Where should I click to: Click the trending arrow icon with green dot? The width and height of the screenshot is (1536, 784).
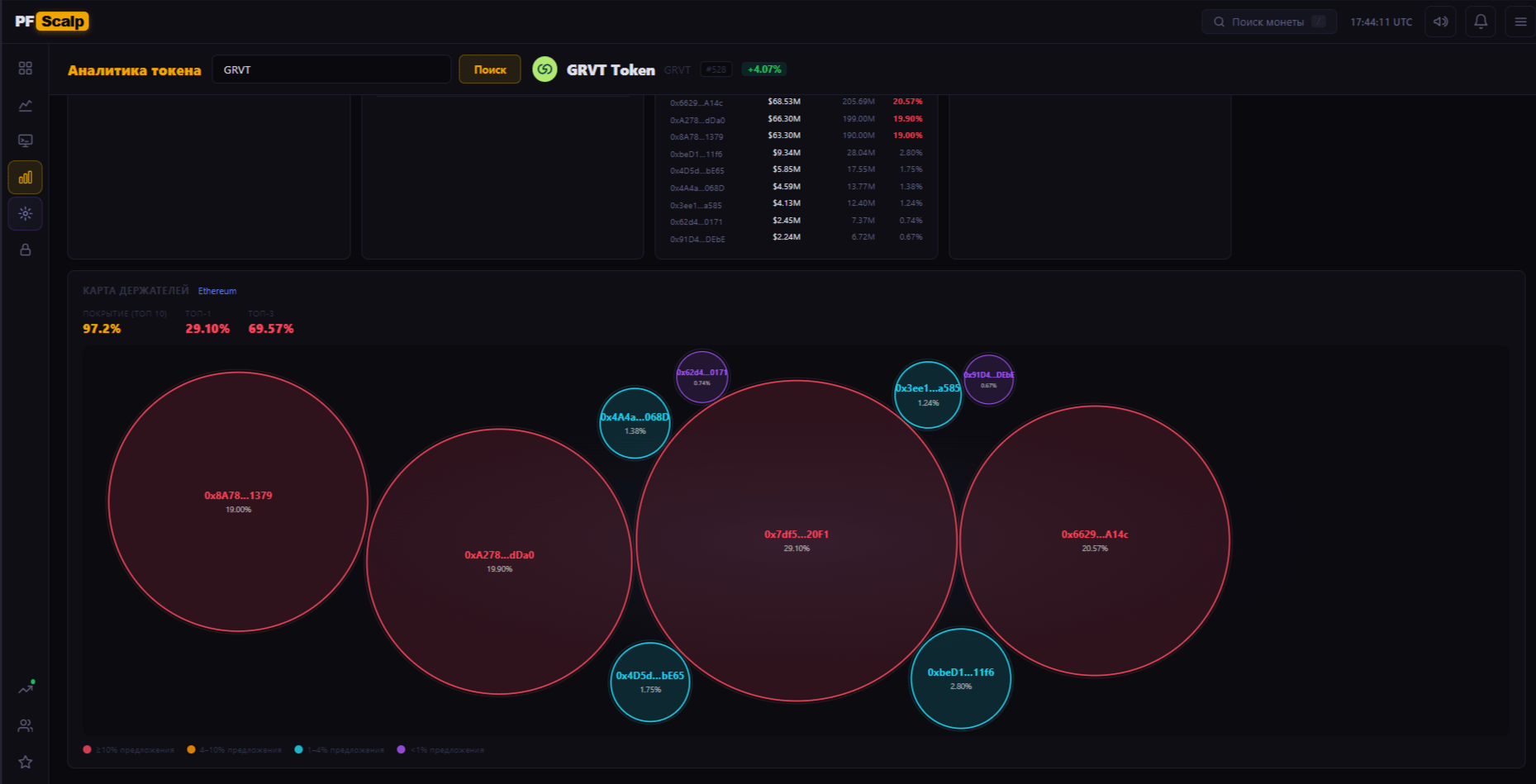(26, 687)
